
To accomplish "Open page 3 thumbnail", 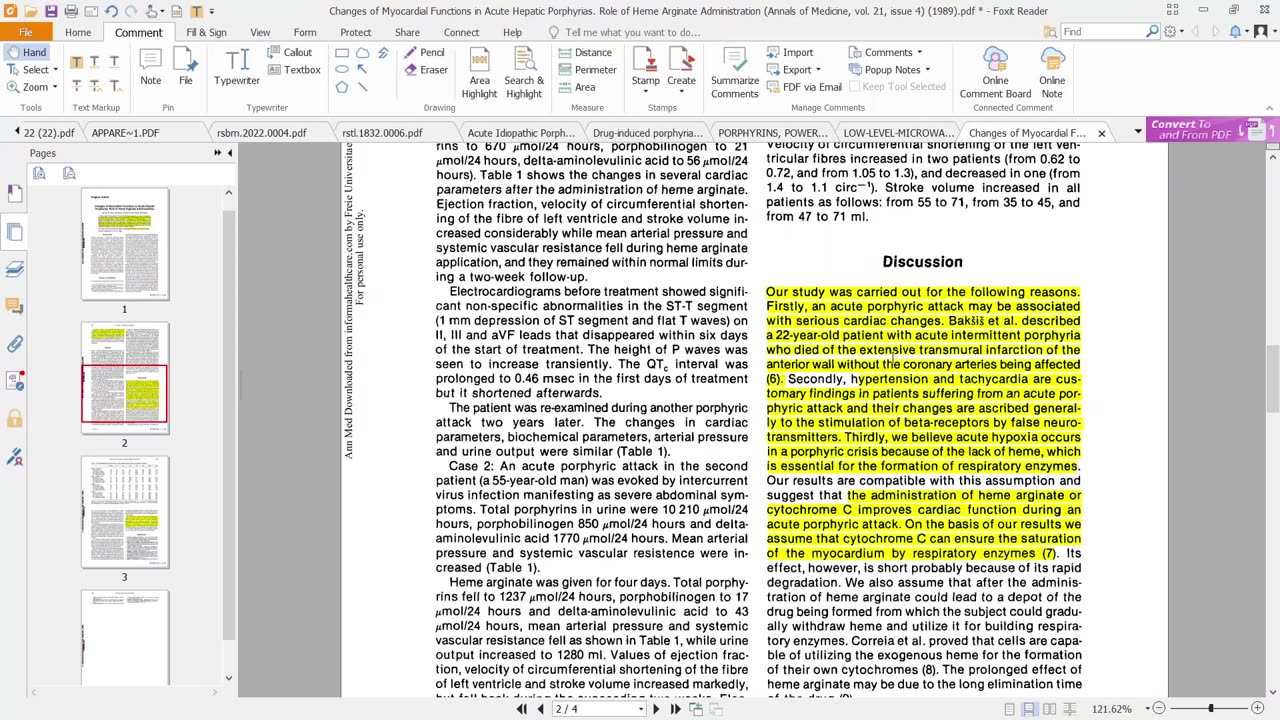I will [x=125, y=512].
